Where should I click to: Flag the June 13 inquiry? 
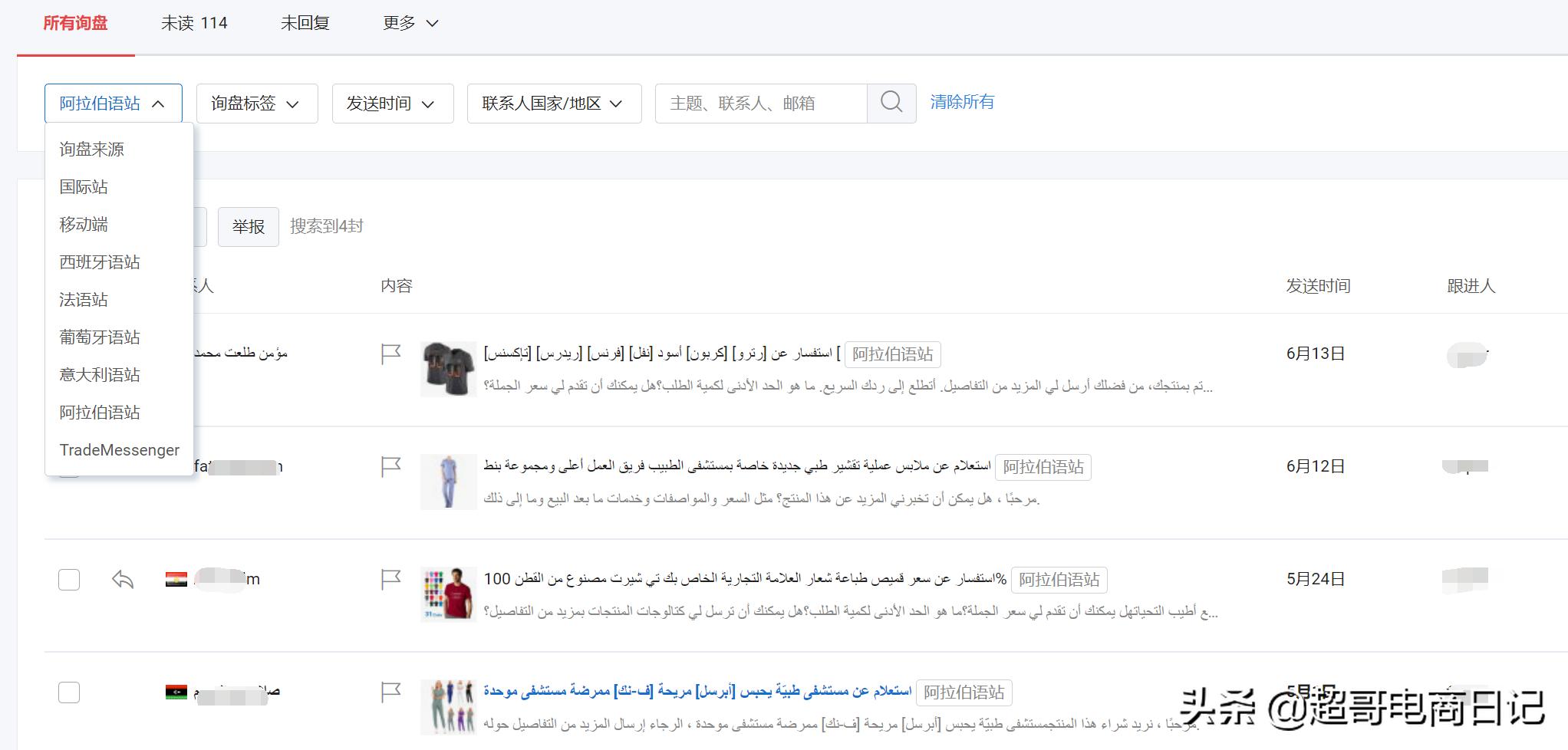click(x=391, y=354)
